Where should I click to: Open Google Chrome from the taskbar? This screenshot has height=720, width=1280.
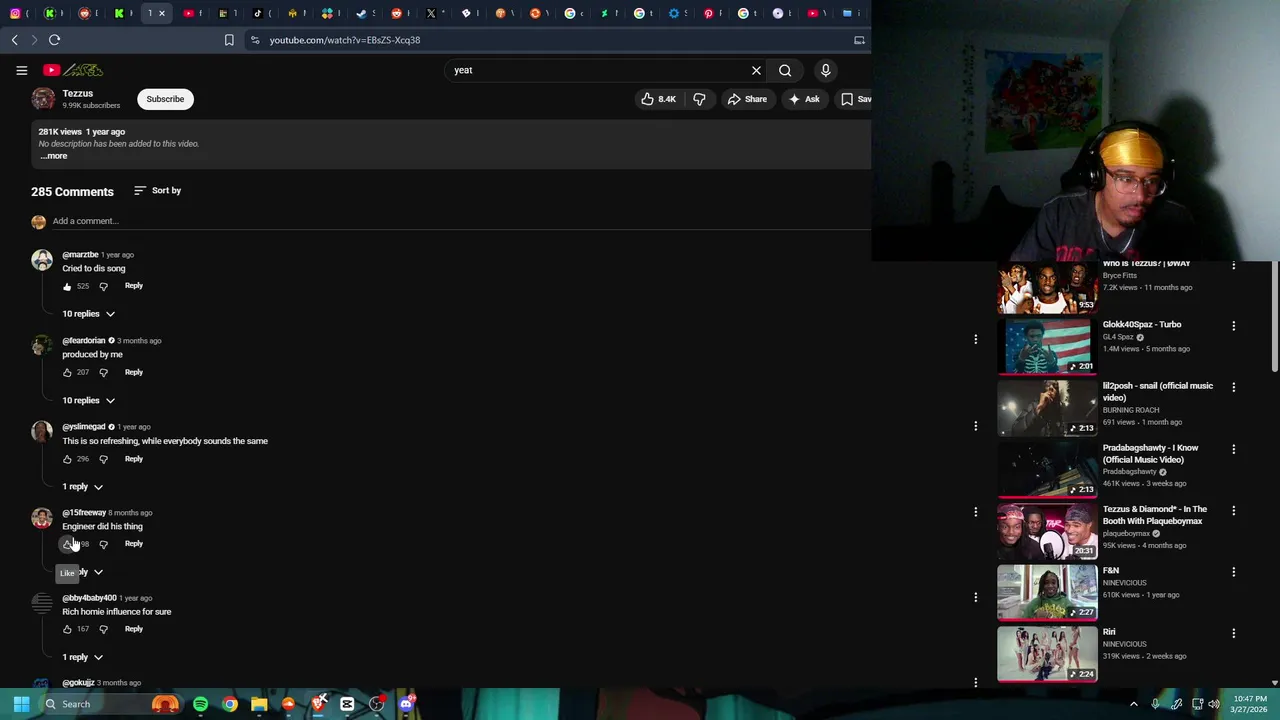[x=230, y=704]
